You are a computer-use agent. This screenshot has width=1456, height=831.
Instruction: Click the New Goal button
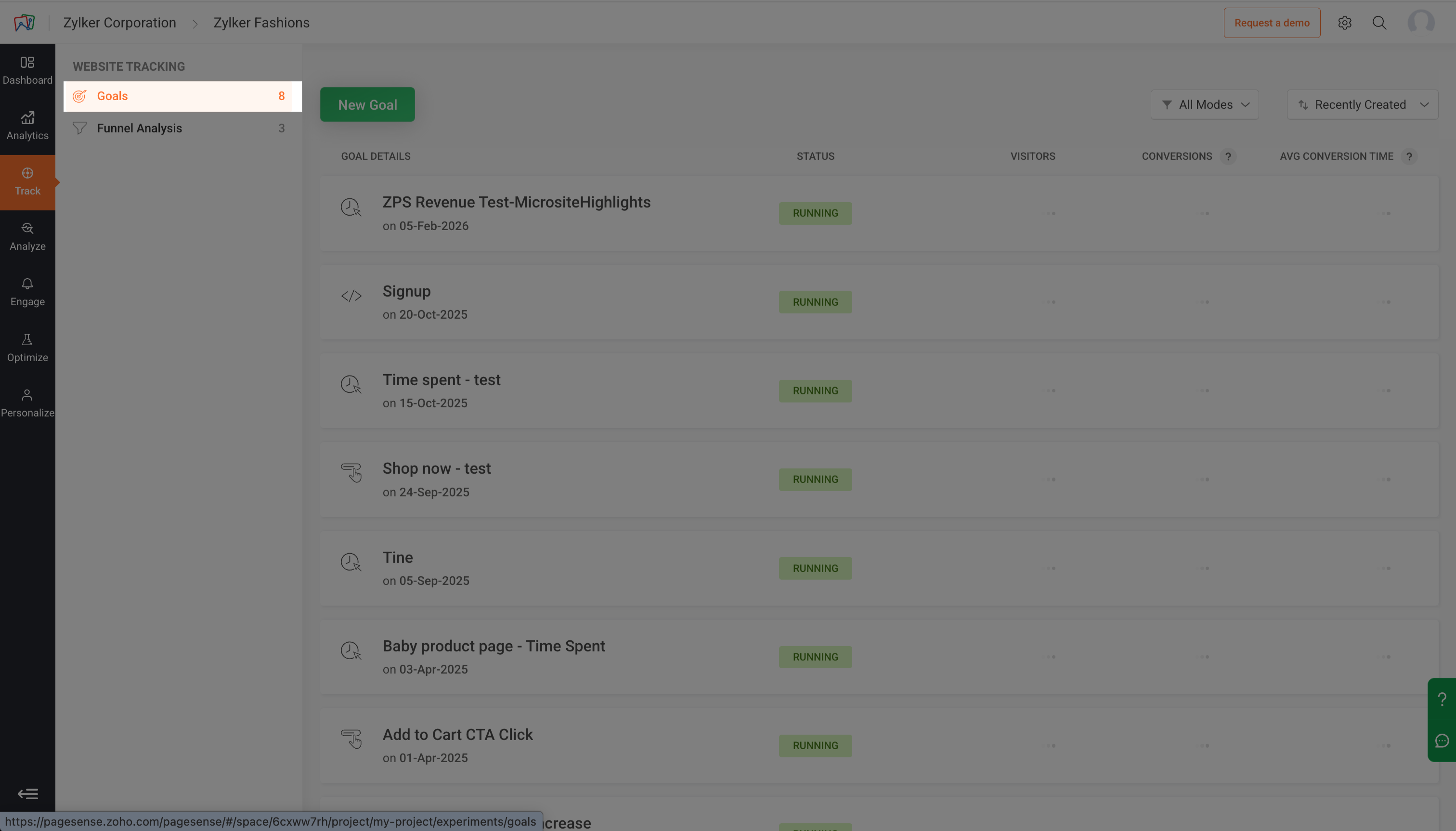point(367,104)
